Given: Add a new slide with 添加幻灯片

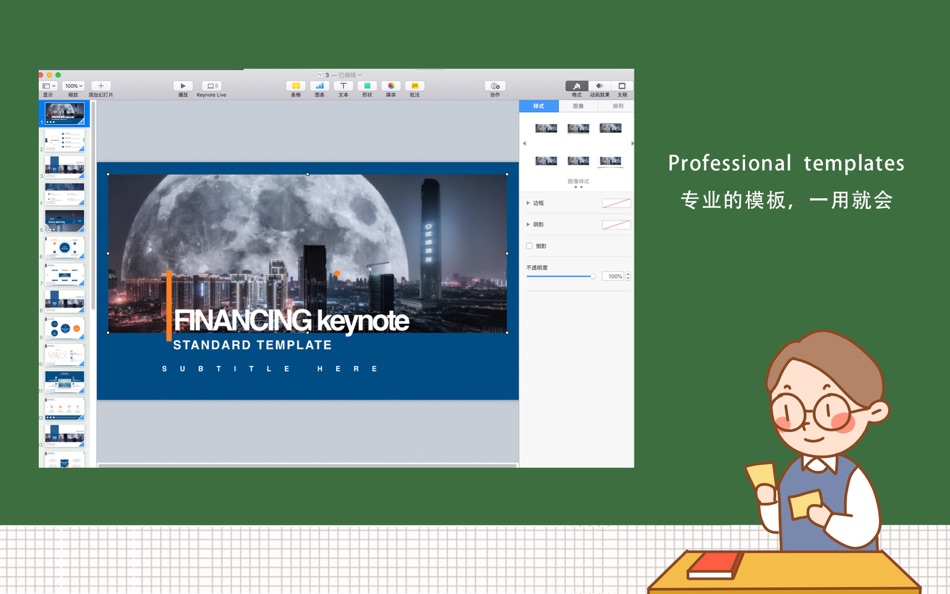Looking at the screenshot, I should [101, 86].
